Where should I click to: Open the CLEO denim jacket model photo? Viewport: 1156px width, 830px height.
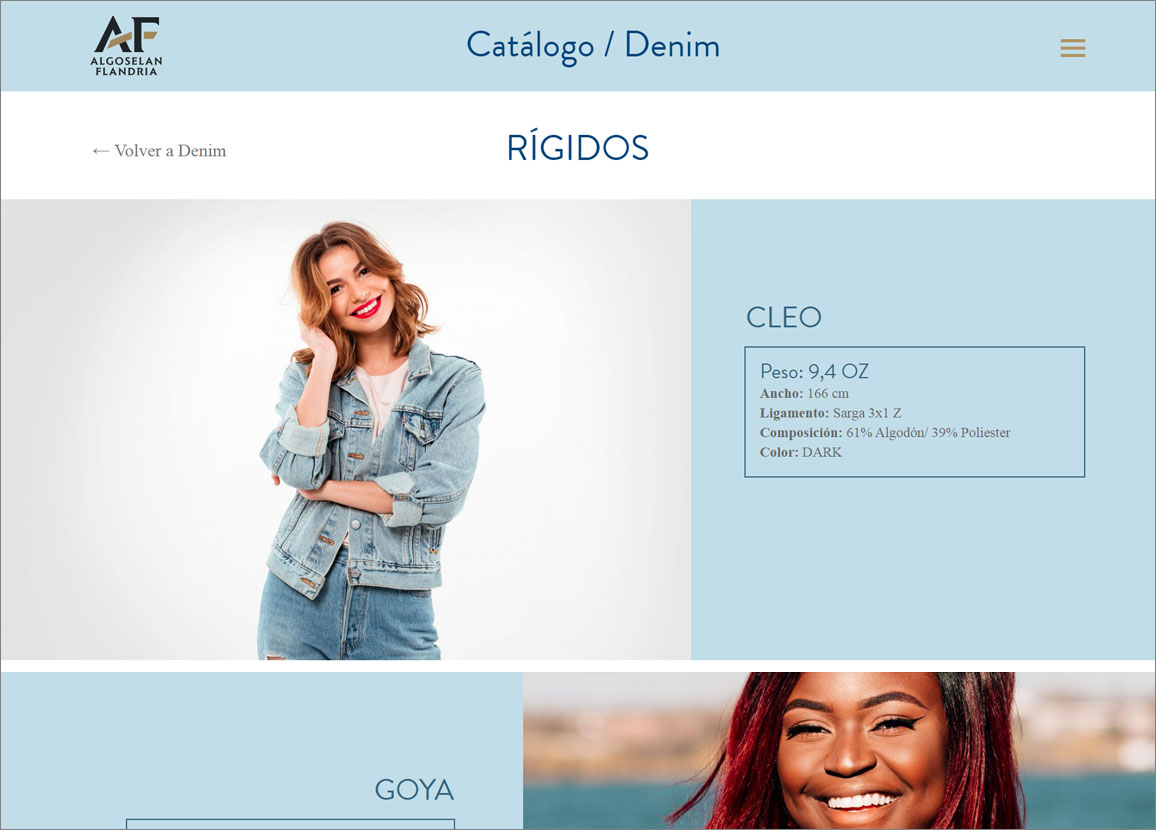[x=346, y=429]
